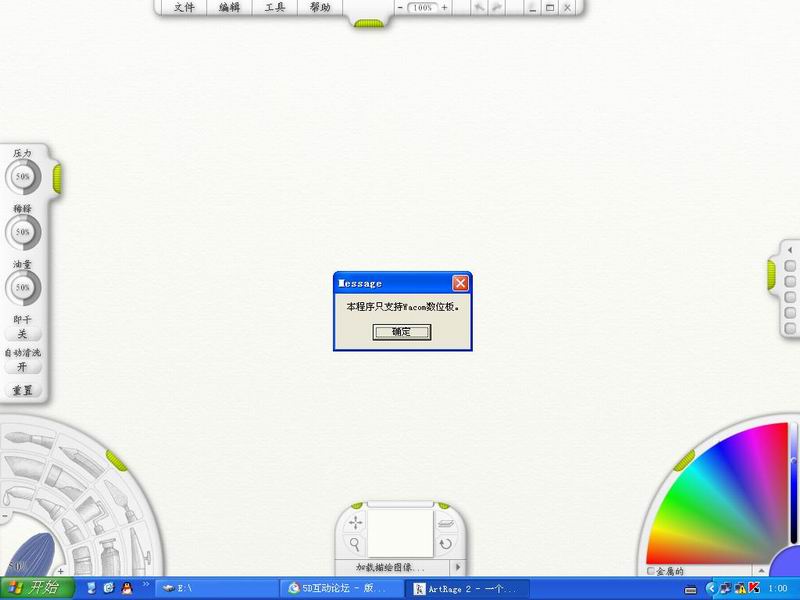
Task: Launch QQ penguin from quick launch
Action: click(127, 588)
